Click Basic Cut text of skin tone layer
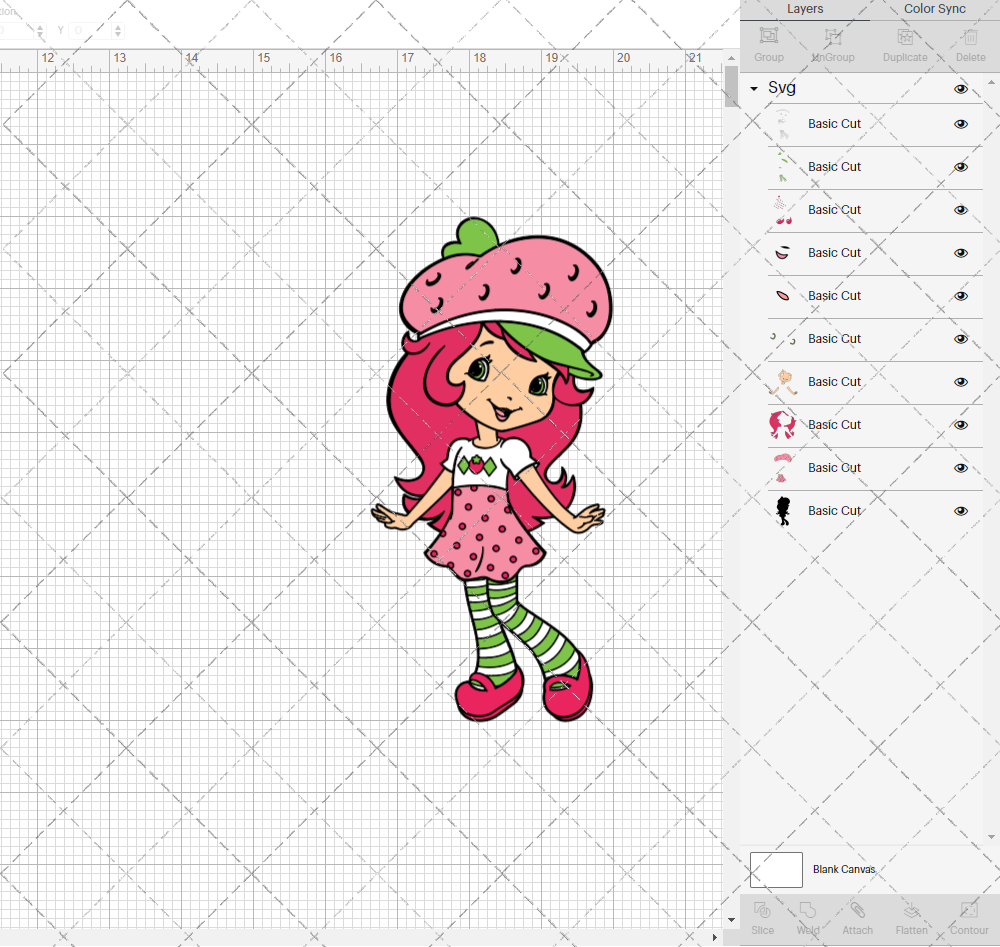Image resolution: width=1000 pixels, height=947 pixels. pos(834,382)
